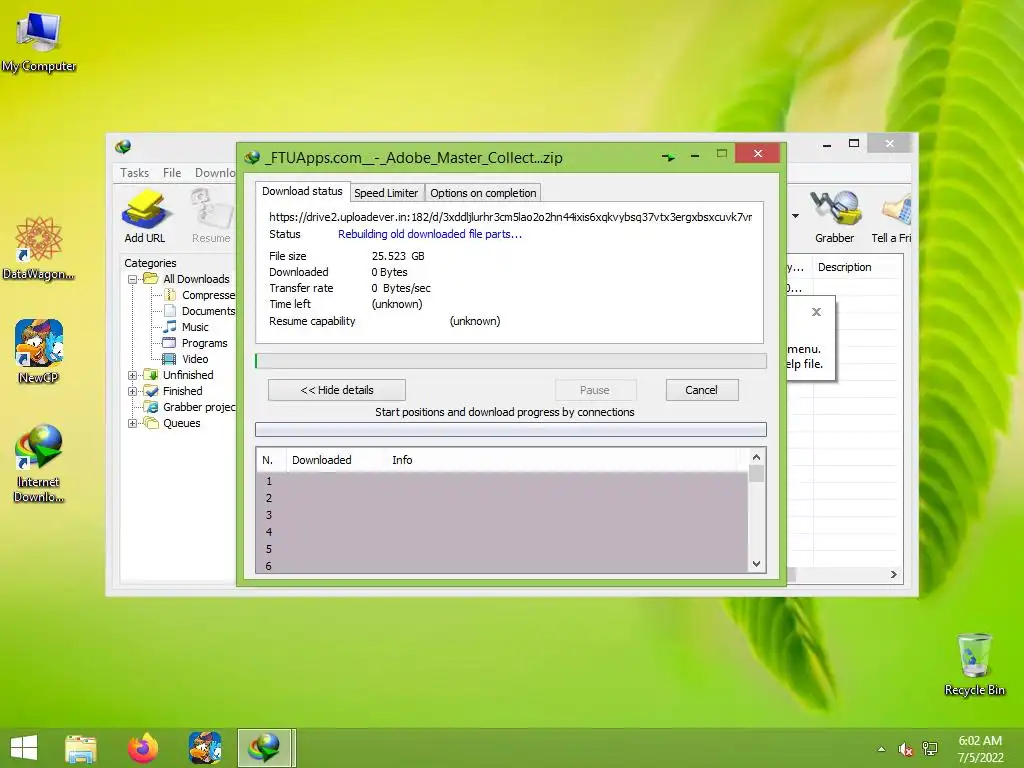
Task: Open the Recycle Bin icon
Action: 974,664
